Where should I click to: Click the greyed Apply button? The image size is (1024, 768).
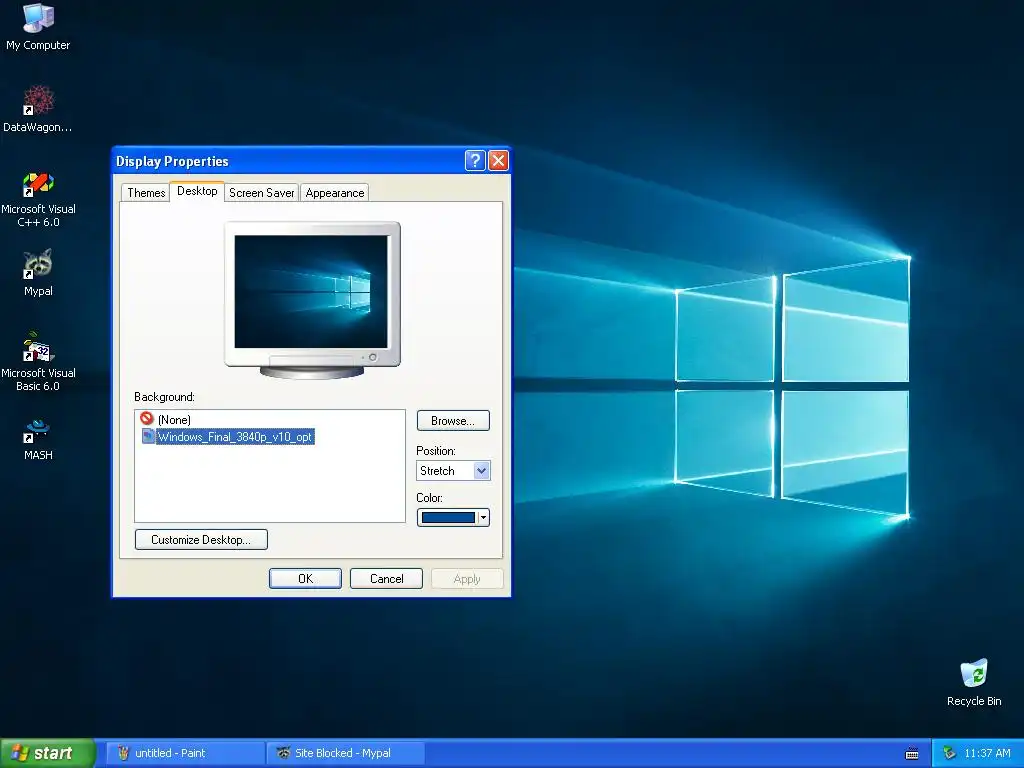(467, 579)
